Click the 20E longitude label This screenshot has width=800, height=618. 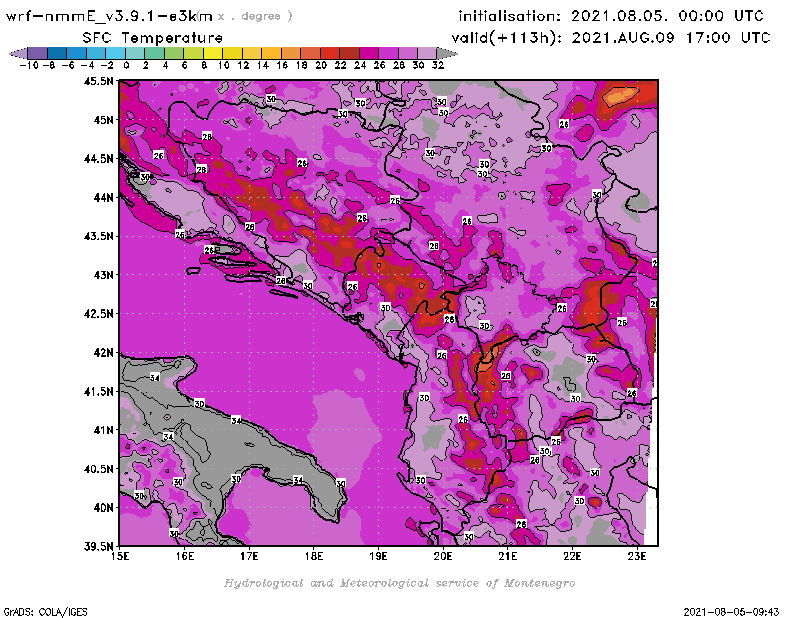click(443, 556)
